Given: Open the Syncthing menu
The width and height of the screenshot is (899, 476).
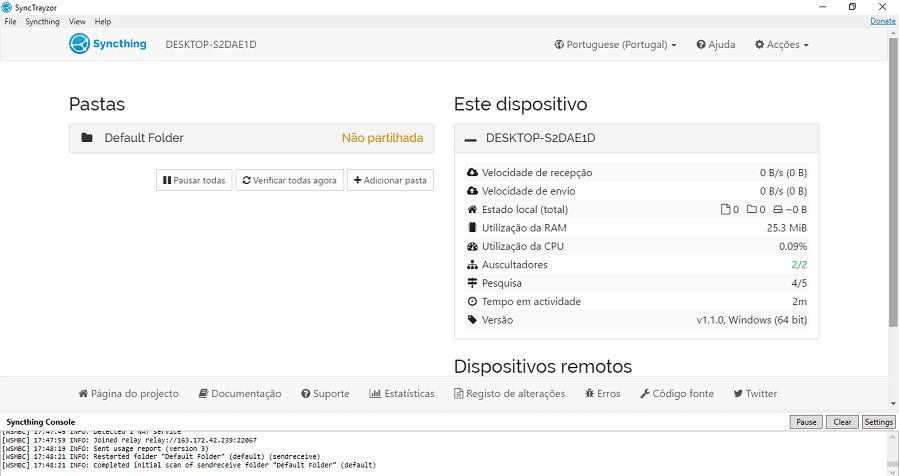Looking at the screenshot, I should 42,21.
